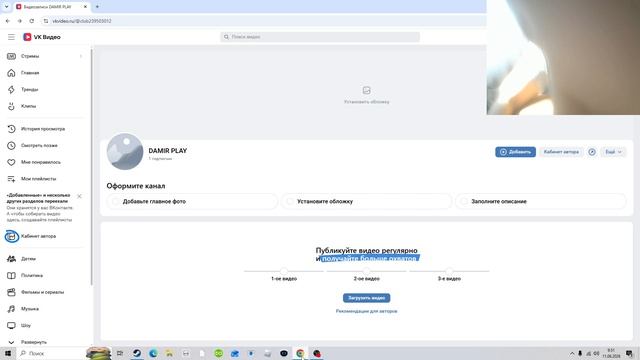Open История просмотра

(x=43, y=129)
